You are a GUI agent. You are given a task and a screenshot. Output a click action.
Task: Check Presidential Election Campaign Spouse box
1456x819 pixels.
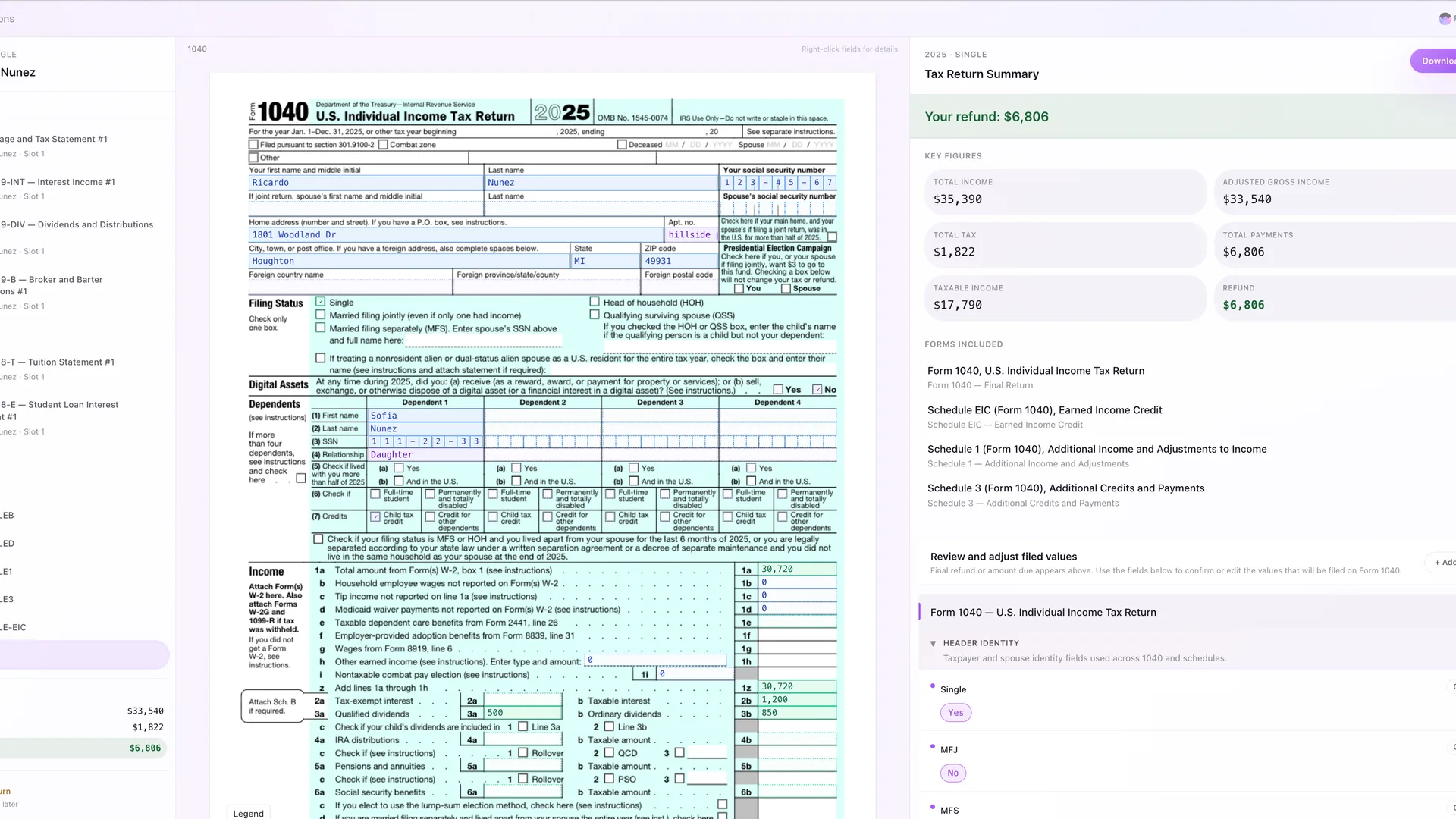pos(786,289)
